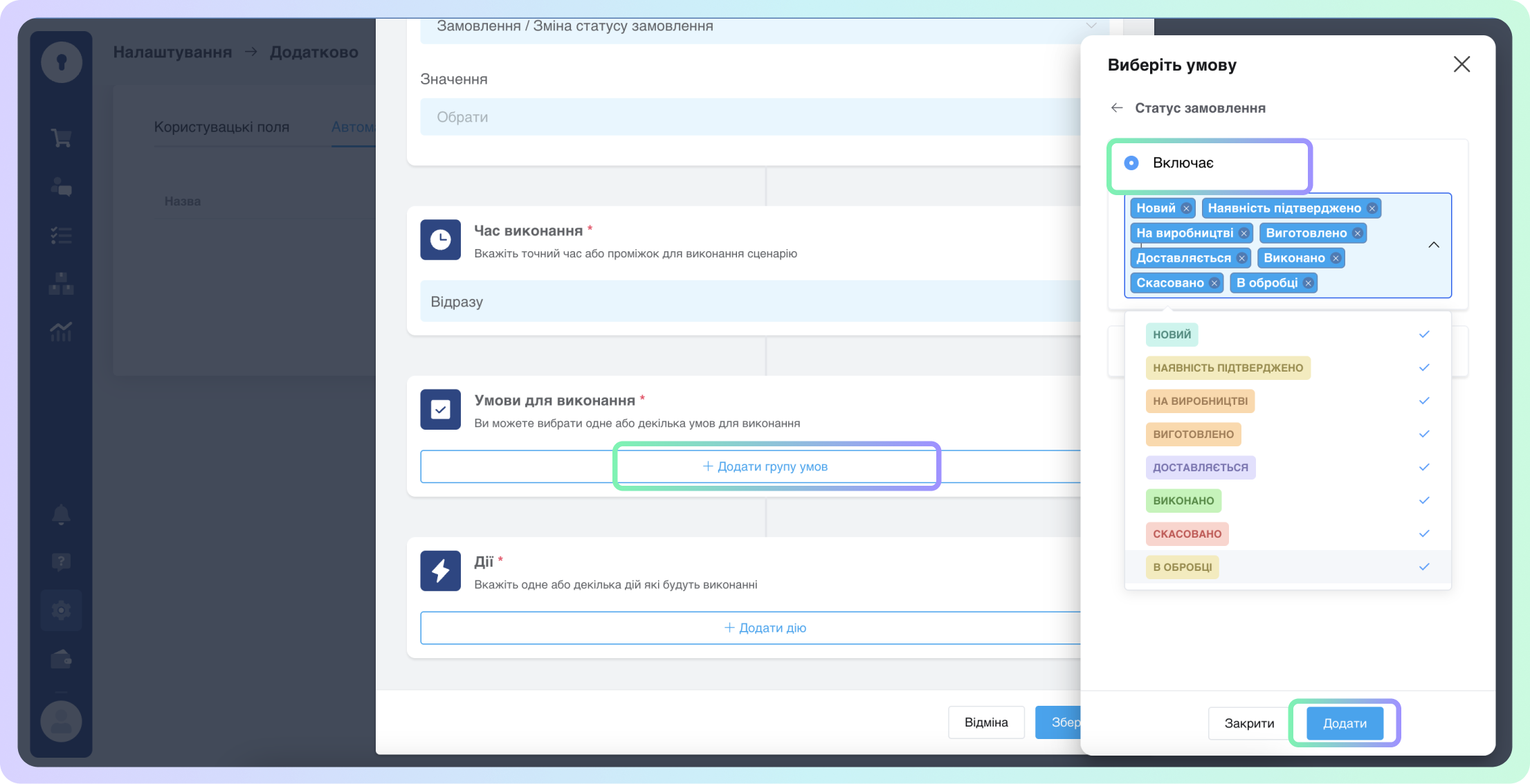Remove the Новий tag with its x
This screenshot has height=784, width=1530.
coord(1186,208)
